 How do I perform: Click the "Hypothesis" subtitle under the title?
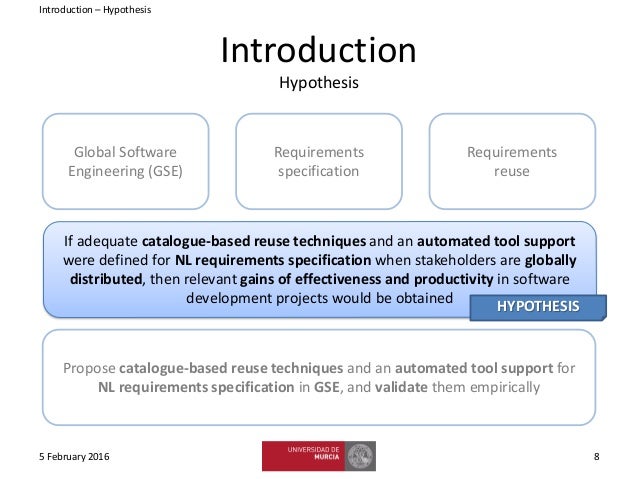pos(319,83)
